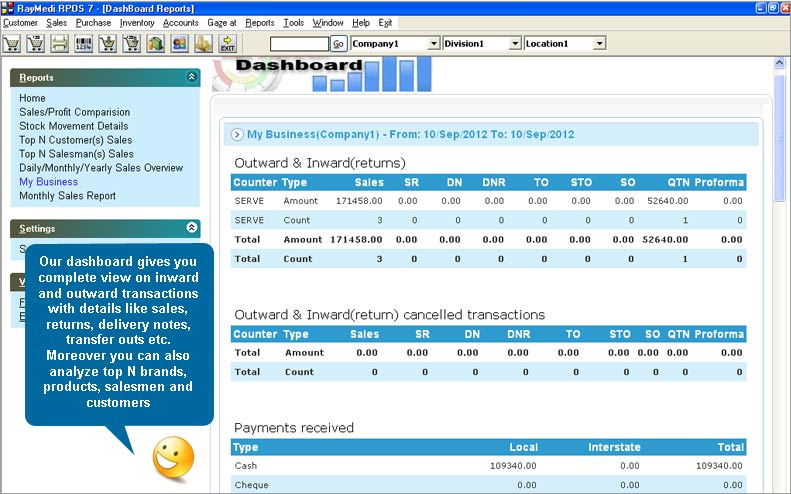
Task: Open the Inventory menu
Action: [138, 22]
